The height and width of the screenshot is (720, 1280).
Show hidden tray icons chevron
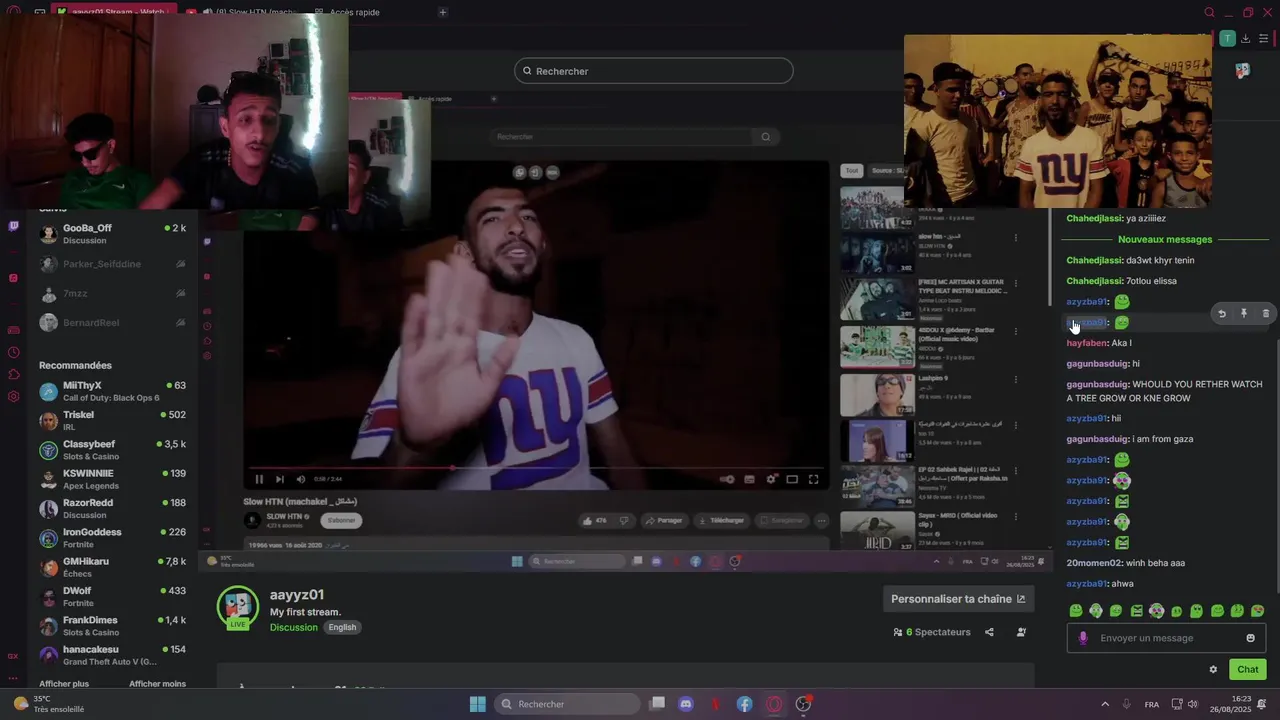[x=1105, y=704]
